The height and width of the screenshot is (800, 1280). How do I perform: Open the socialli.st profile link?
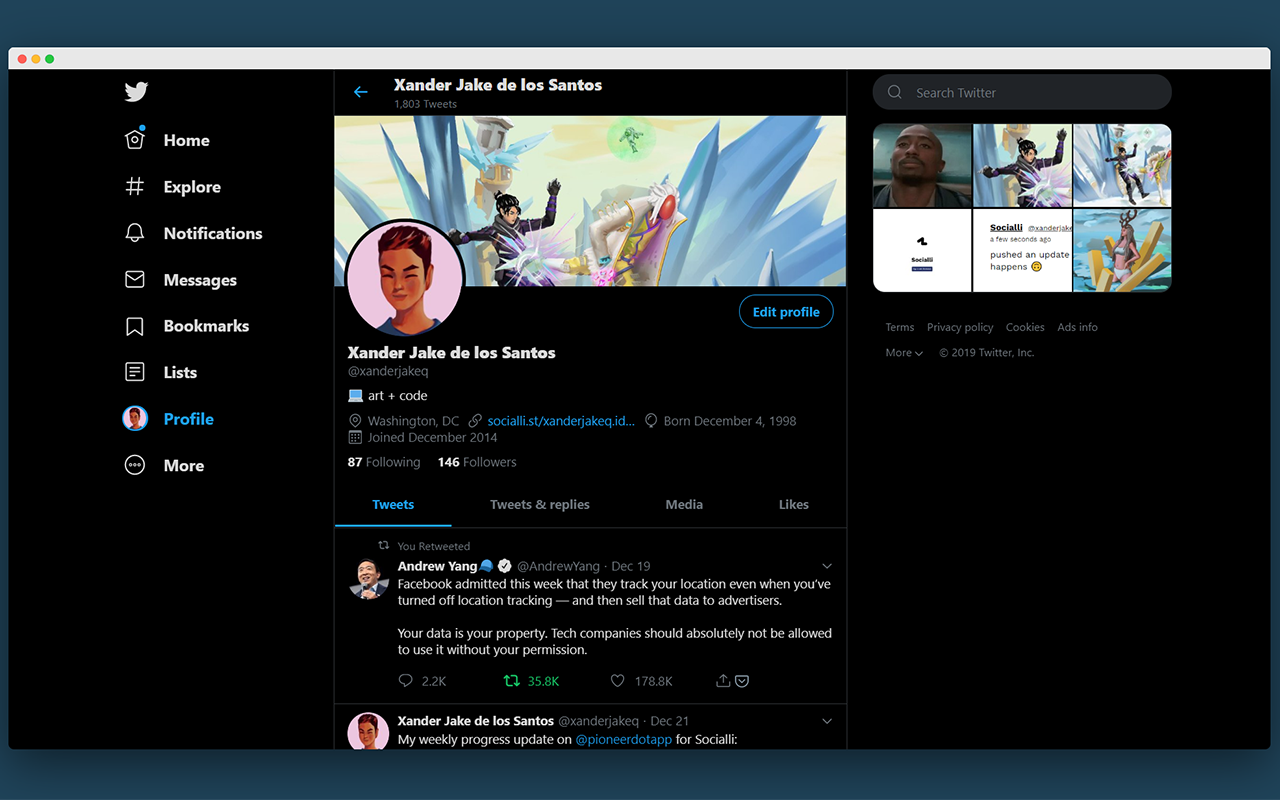click(561, 421)
